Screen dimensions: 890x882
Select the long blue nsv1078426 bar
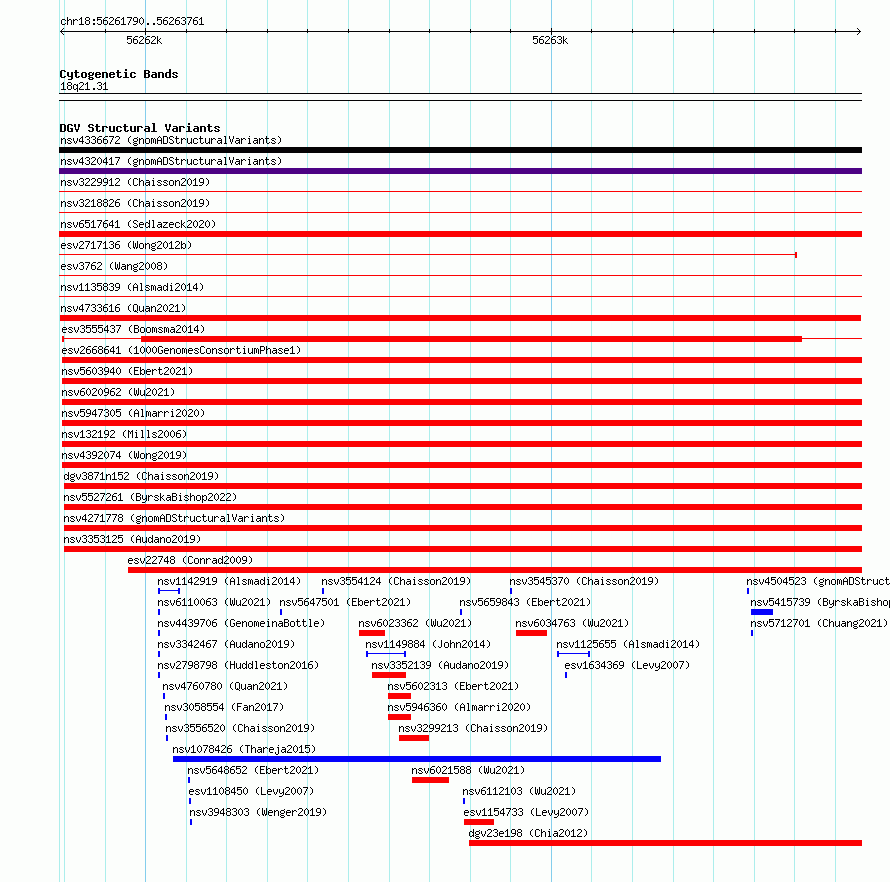coord(417,759)
